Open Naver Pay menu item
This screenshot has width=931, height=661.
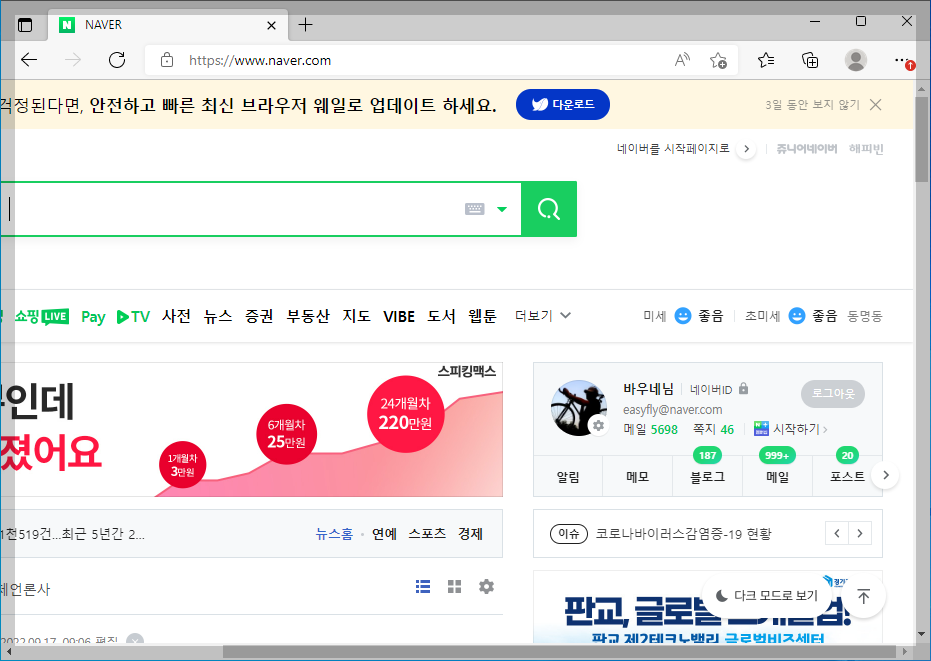tap(93, 317)
